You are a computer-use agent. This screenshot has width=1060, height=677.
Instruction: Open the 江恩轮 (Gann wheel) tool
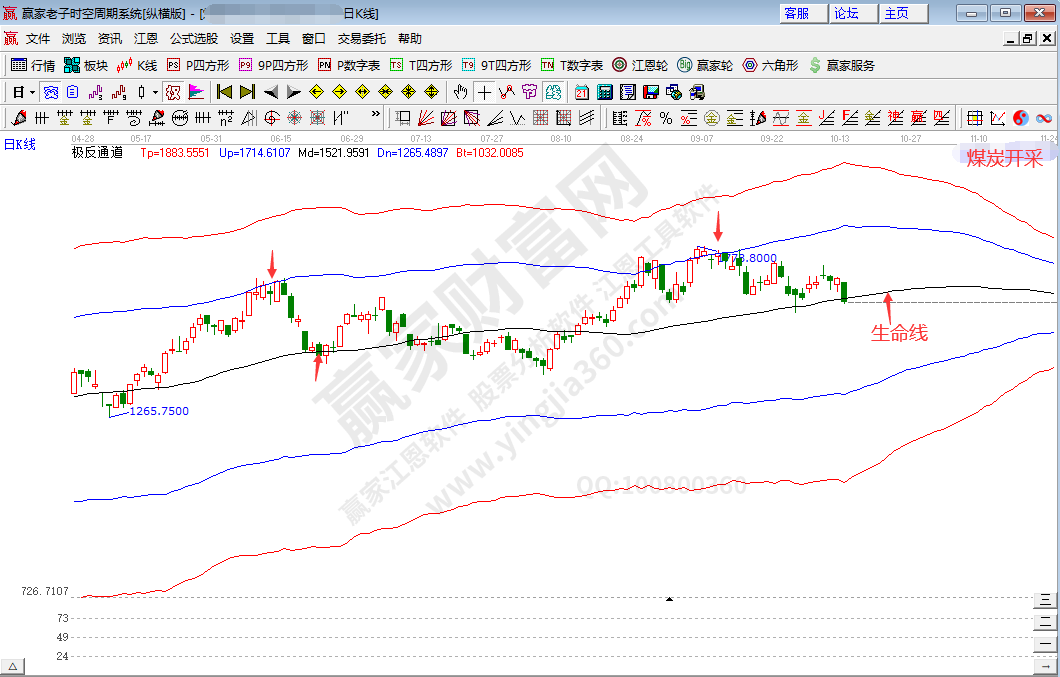[640, 65]
